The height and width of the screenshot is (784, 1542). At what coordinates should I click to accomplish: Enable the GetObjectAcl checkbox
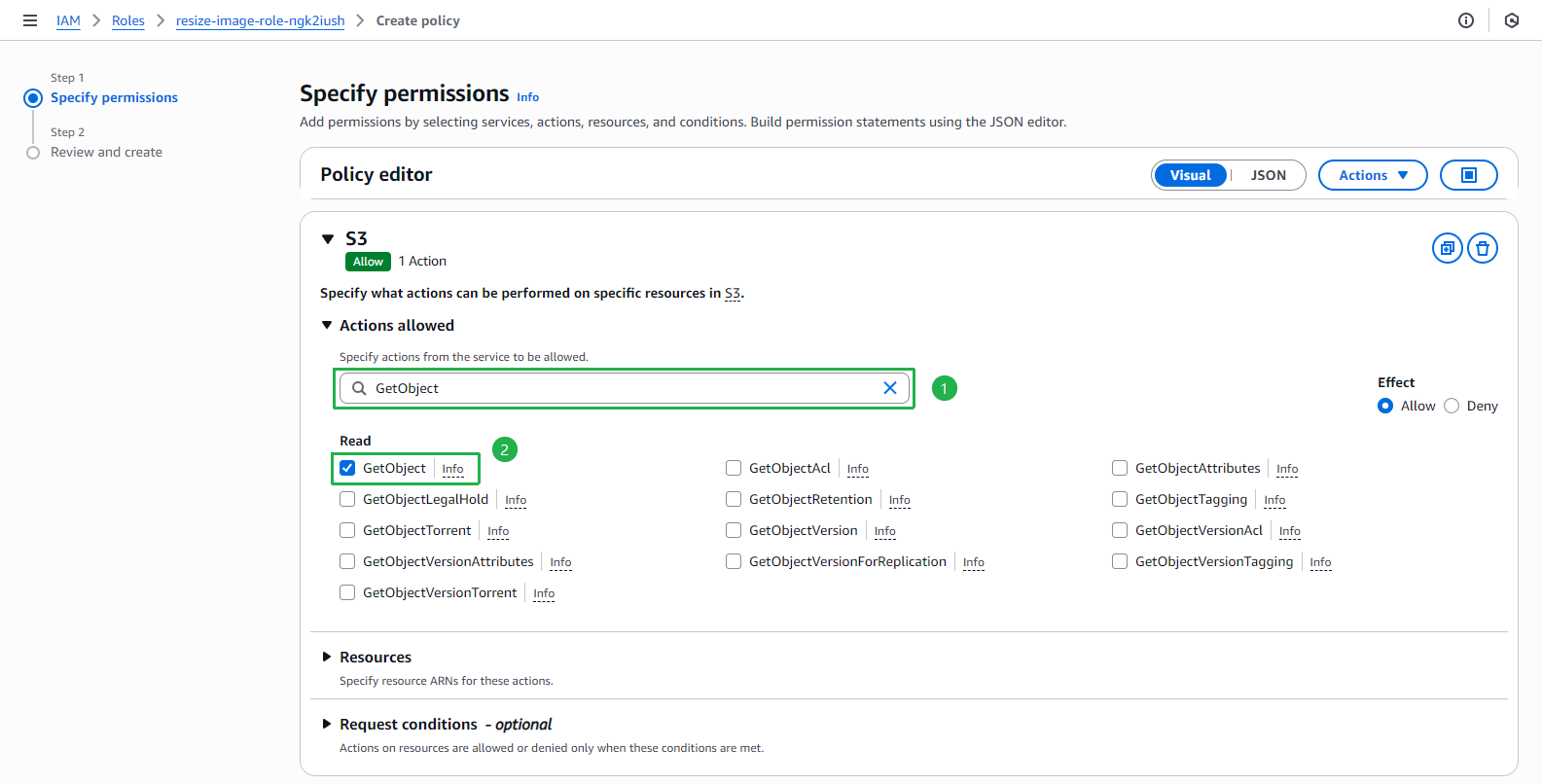click(734, 468)
